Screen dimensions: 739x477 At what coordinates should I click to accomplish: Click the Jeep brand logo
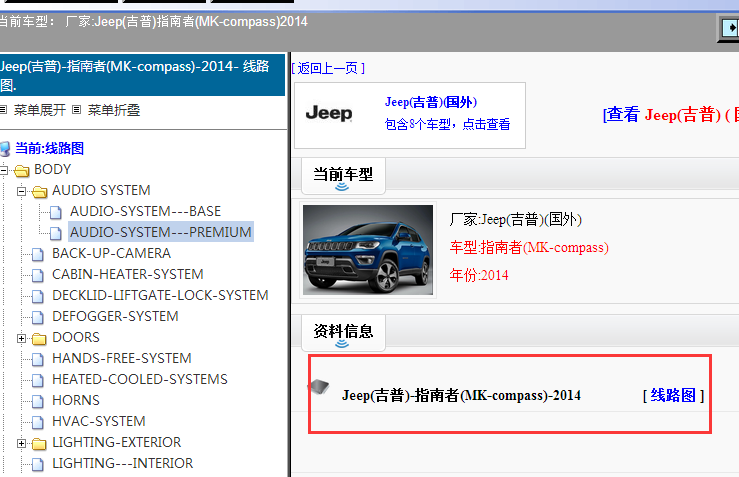coord(329,113)
